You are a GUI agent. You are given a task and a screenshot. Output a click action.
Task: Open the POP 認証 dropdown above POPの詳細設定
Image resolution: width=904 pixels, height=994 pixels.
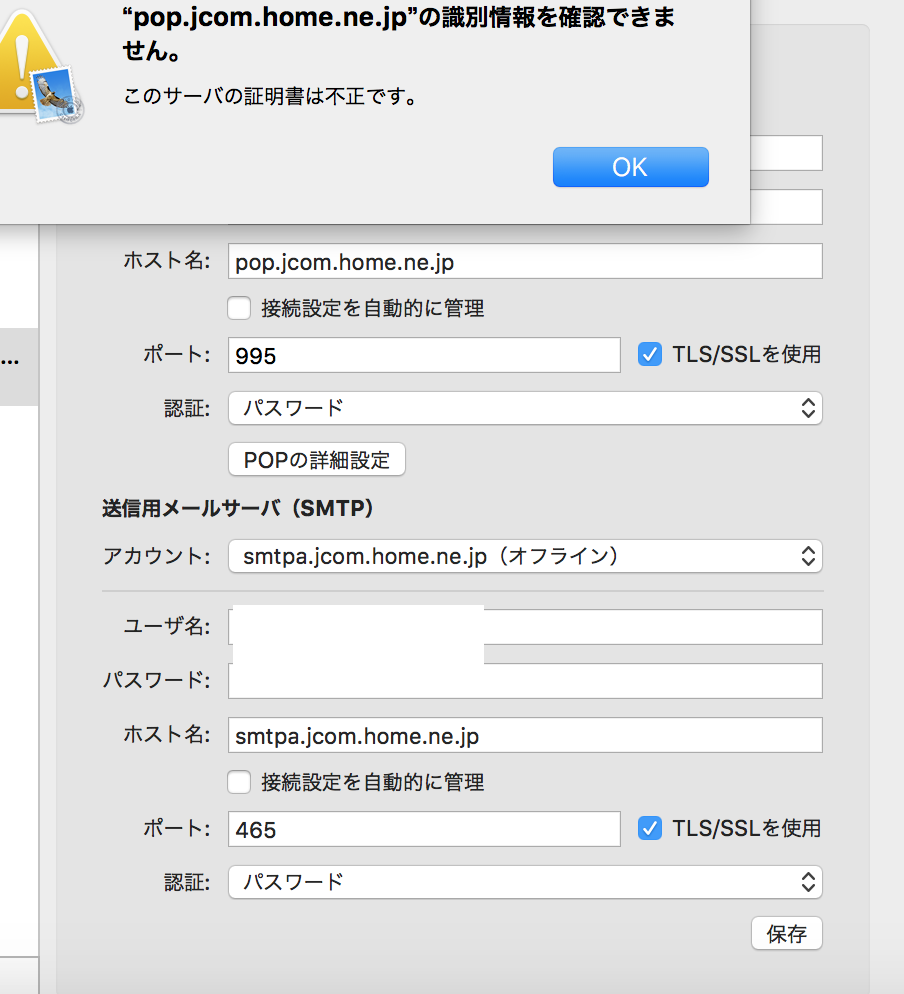(x=524, y=408)
